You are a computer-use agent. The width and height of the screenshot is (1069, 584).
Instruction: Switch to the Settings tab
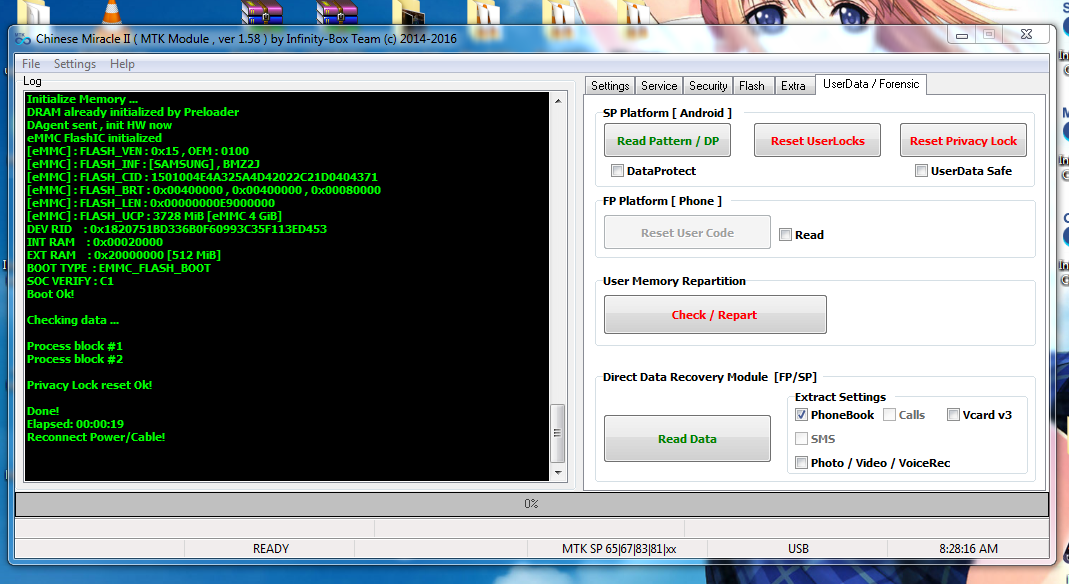pyautogui.click(x=609, y=86)
